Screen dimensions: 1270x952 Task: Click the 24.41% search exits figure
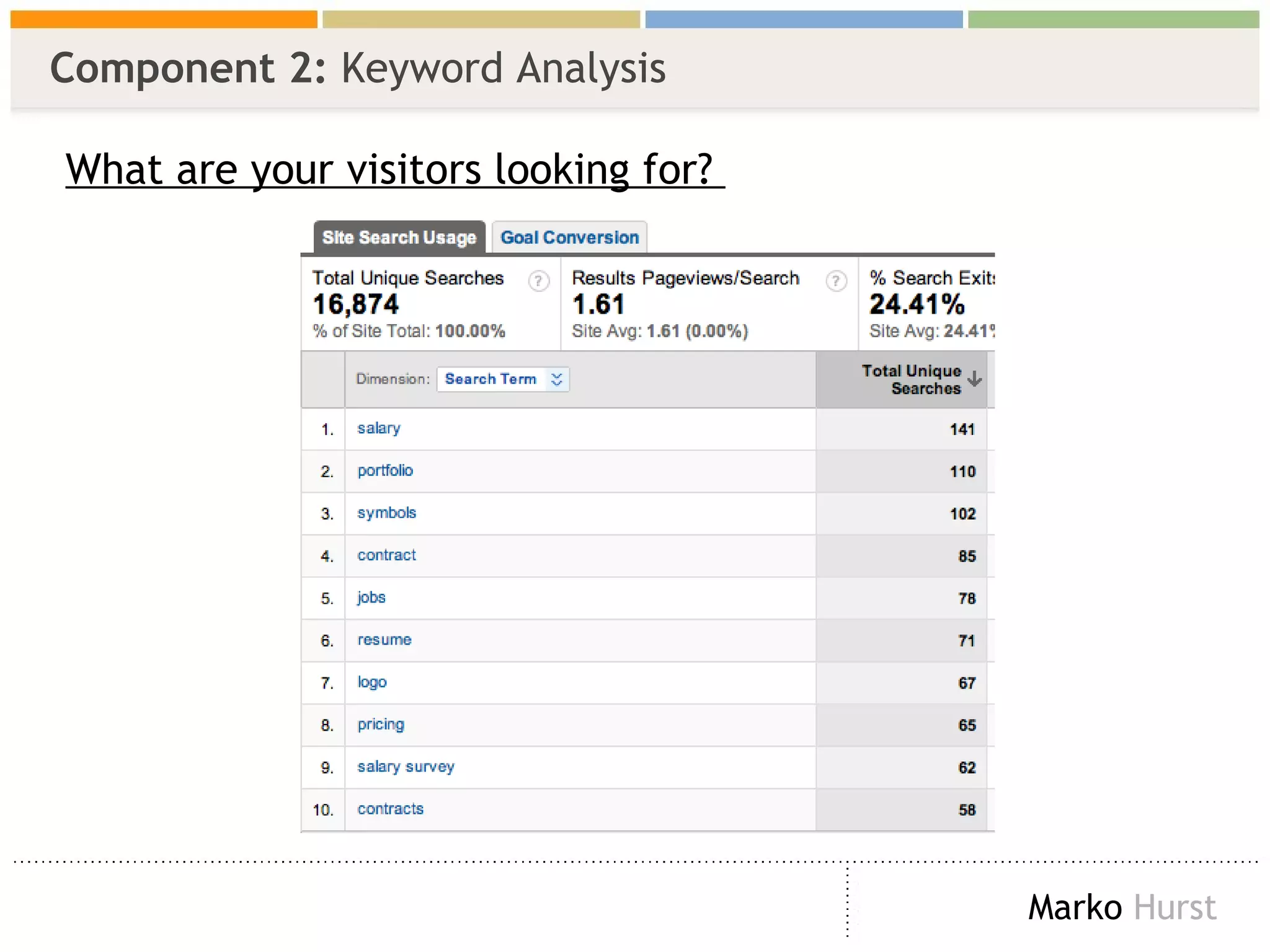coord(917,304)
